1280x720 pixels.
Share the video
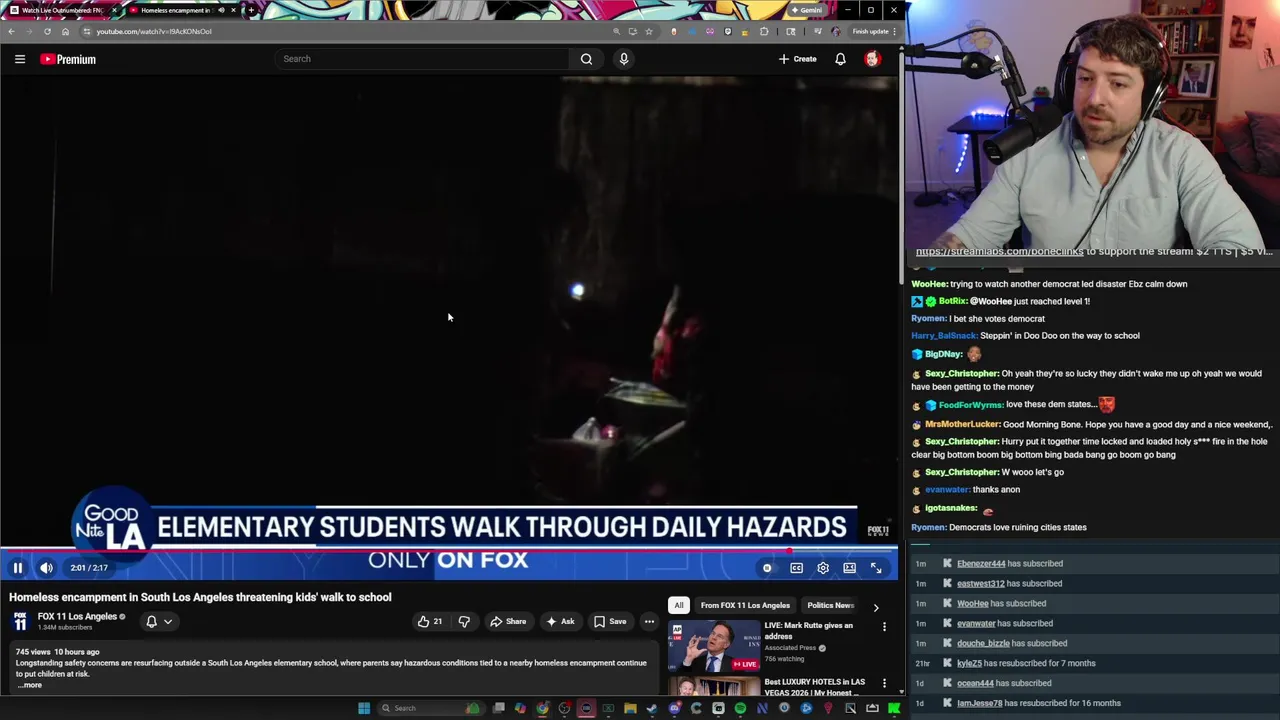[508, 622]
